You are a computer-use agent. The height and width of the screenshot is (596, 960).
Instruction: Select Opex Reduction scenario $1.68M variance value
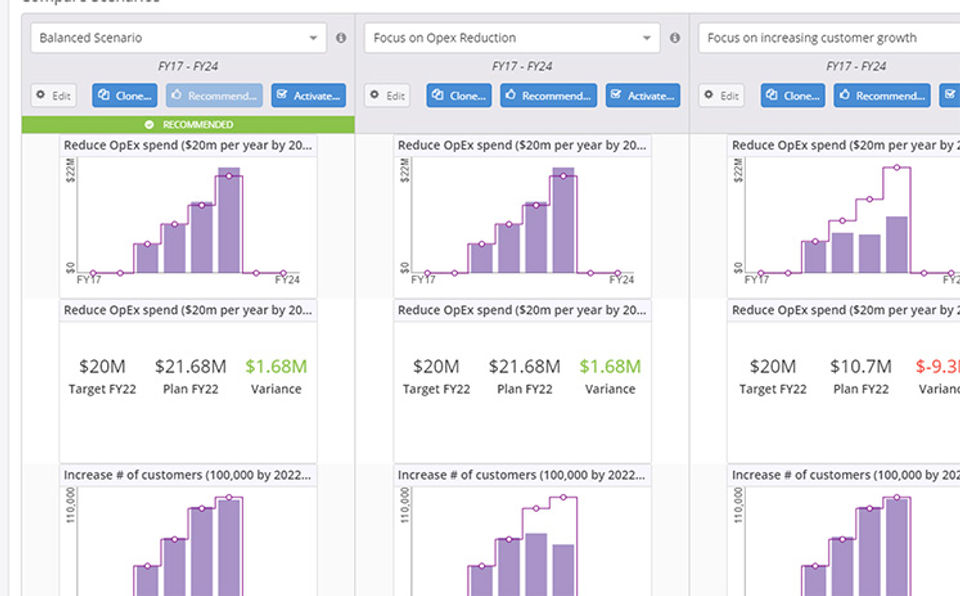(610, 366)
